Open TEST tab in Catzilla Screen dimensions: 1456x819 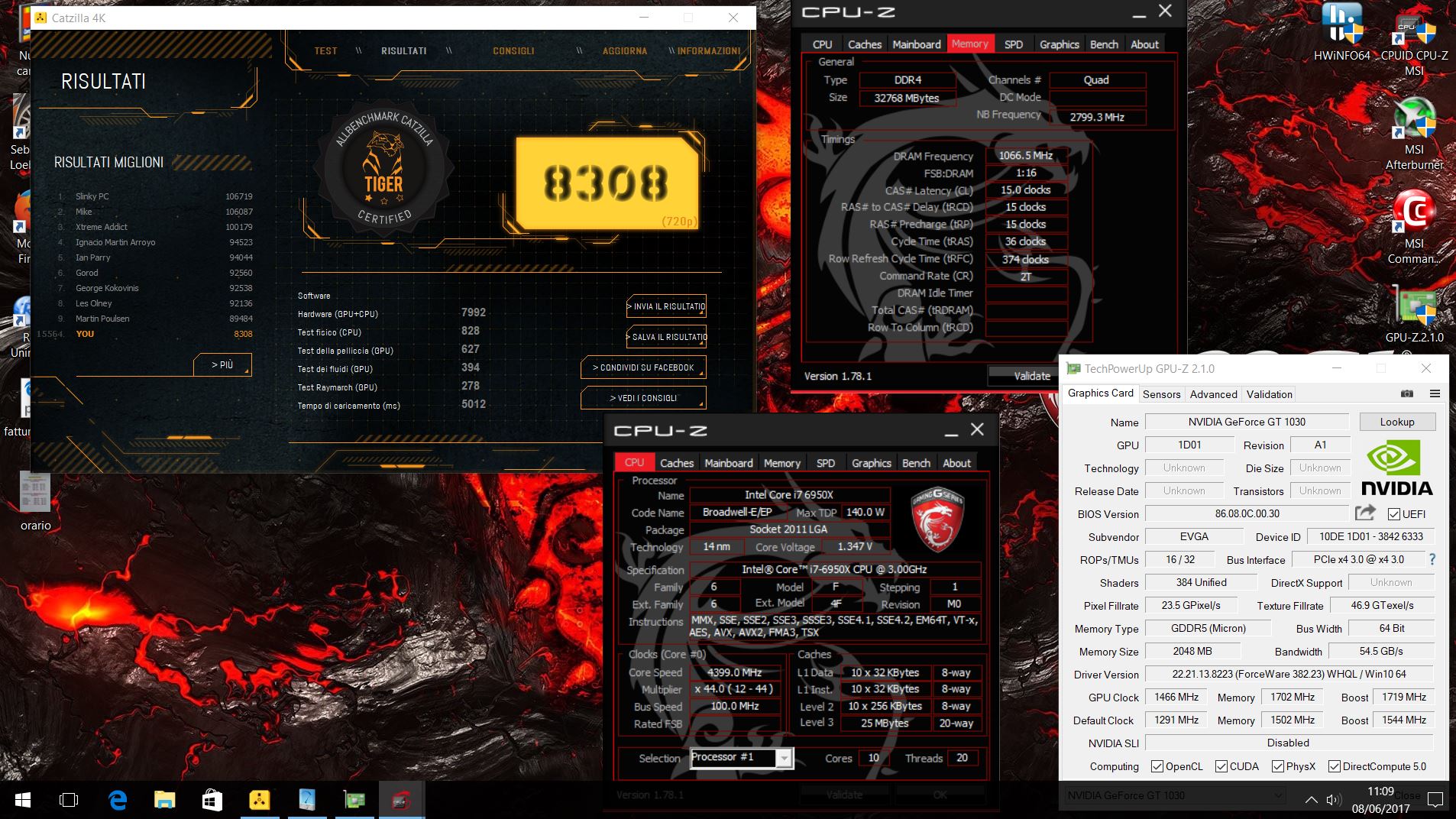[325, 50]
